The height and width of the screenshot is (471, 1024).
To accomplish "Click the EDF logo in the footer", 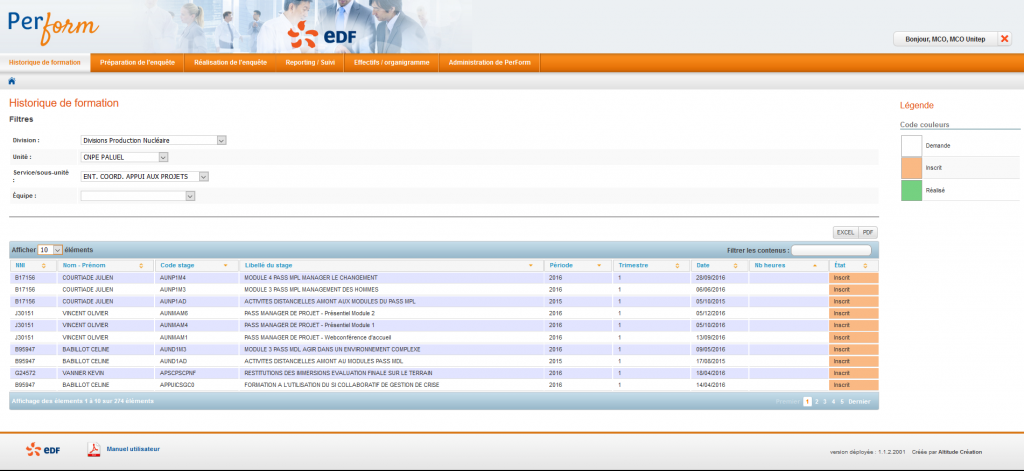I will tap(41, 449).
